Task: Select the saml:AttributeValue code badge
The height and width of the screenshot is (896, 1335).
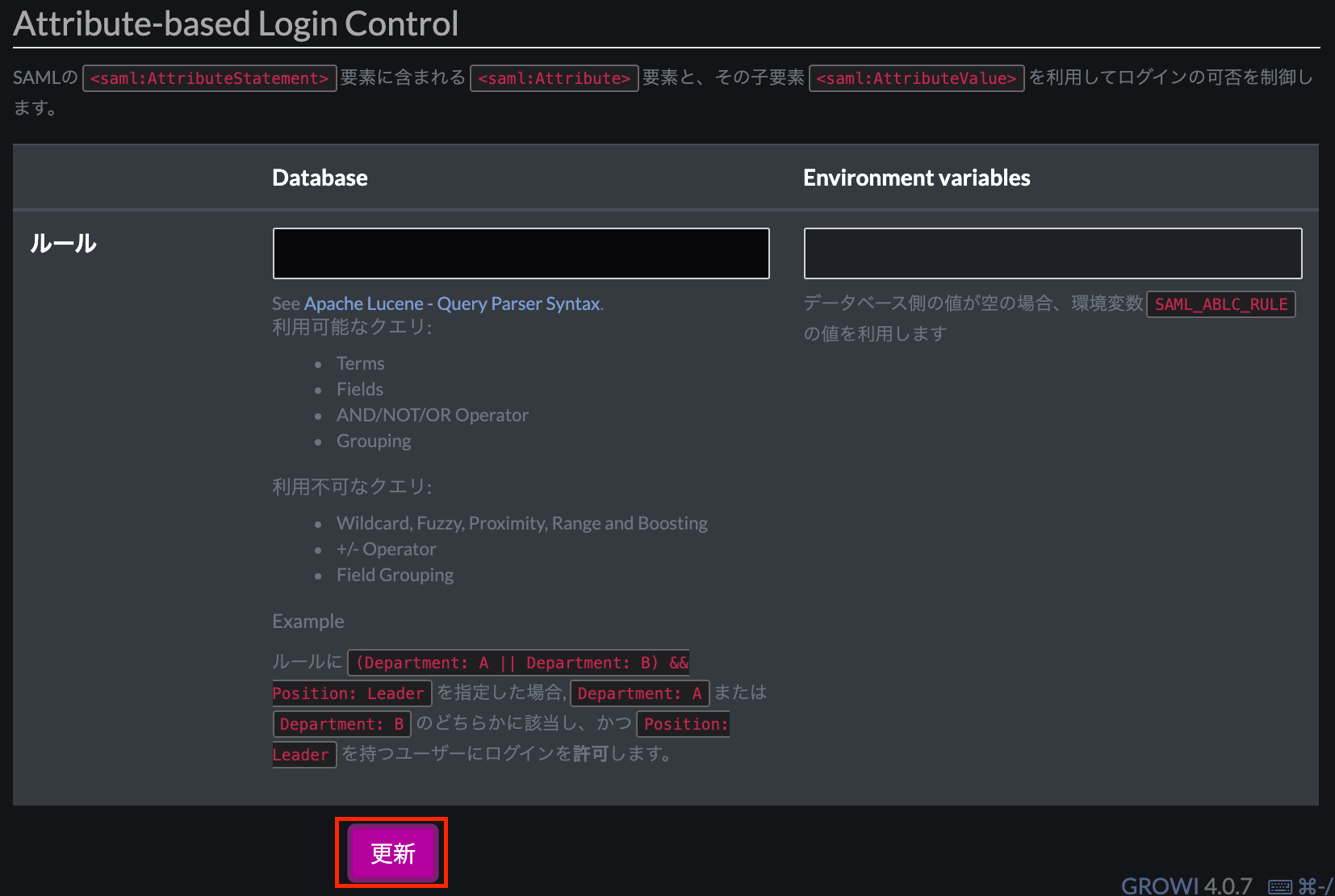Action: [916, 77]
